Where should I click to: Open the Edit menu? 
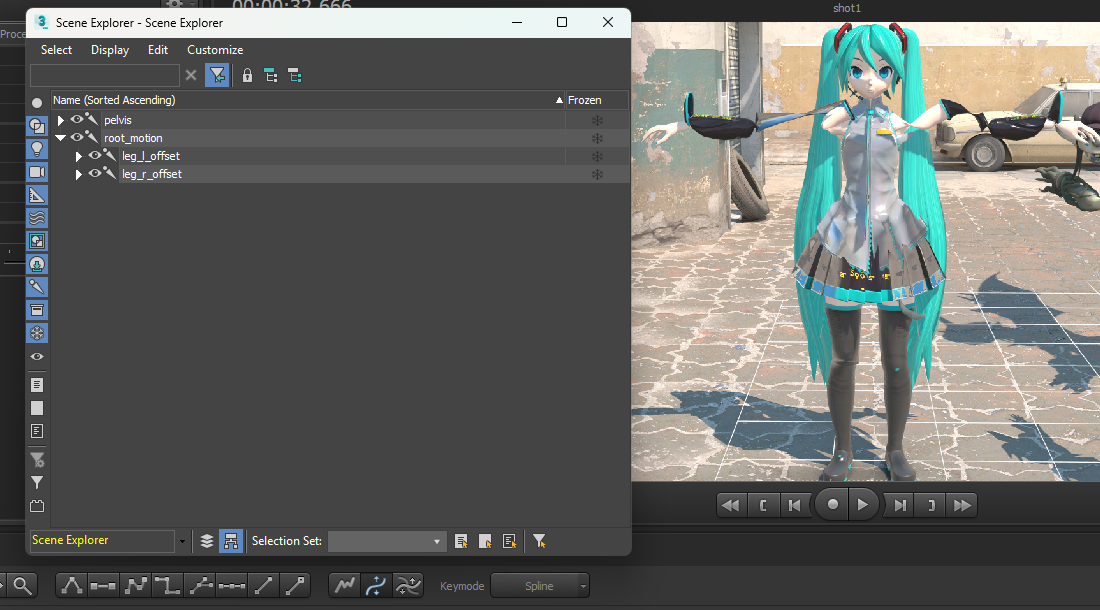(x=158, y=50)
